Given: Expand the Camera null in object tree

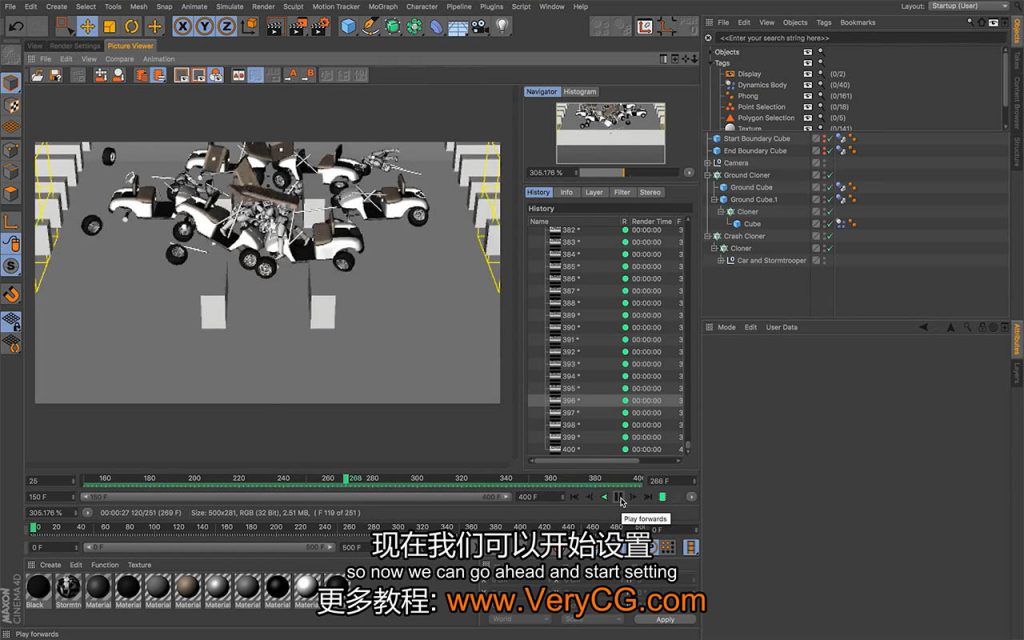Looking at the screenshot, I should 707,163.
